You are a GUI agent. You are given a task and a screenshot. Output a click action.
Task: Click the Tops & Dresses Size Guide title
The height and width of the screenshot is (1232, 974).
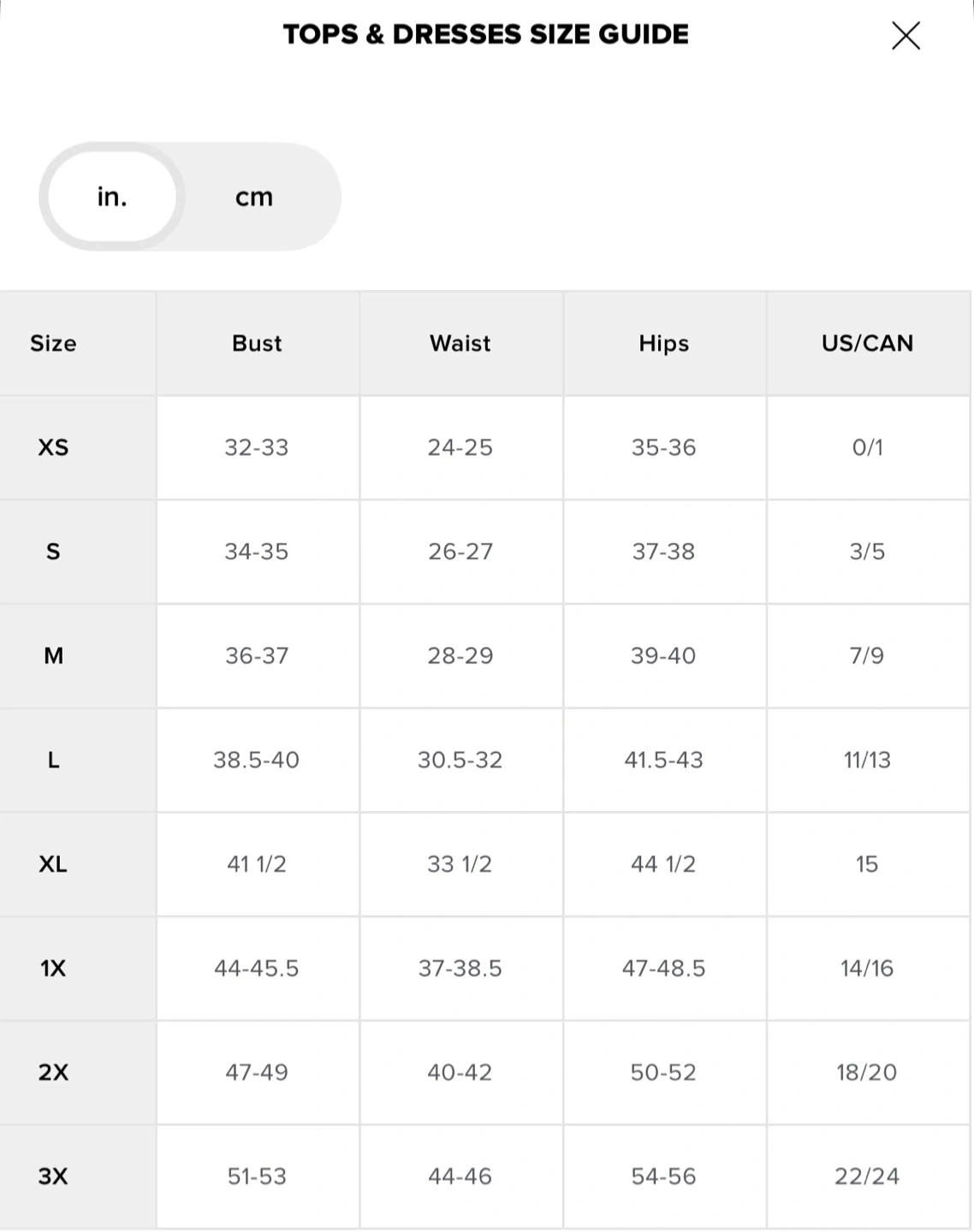click(485, 34)
